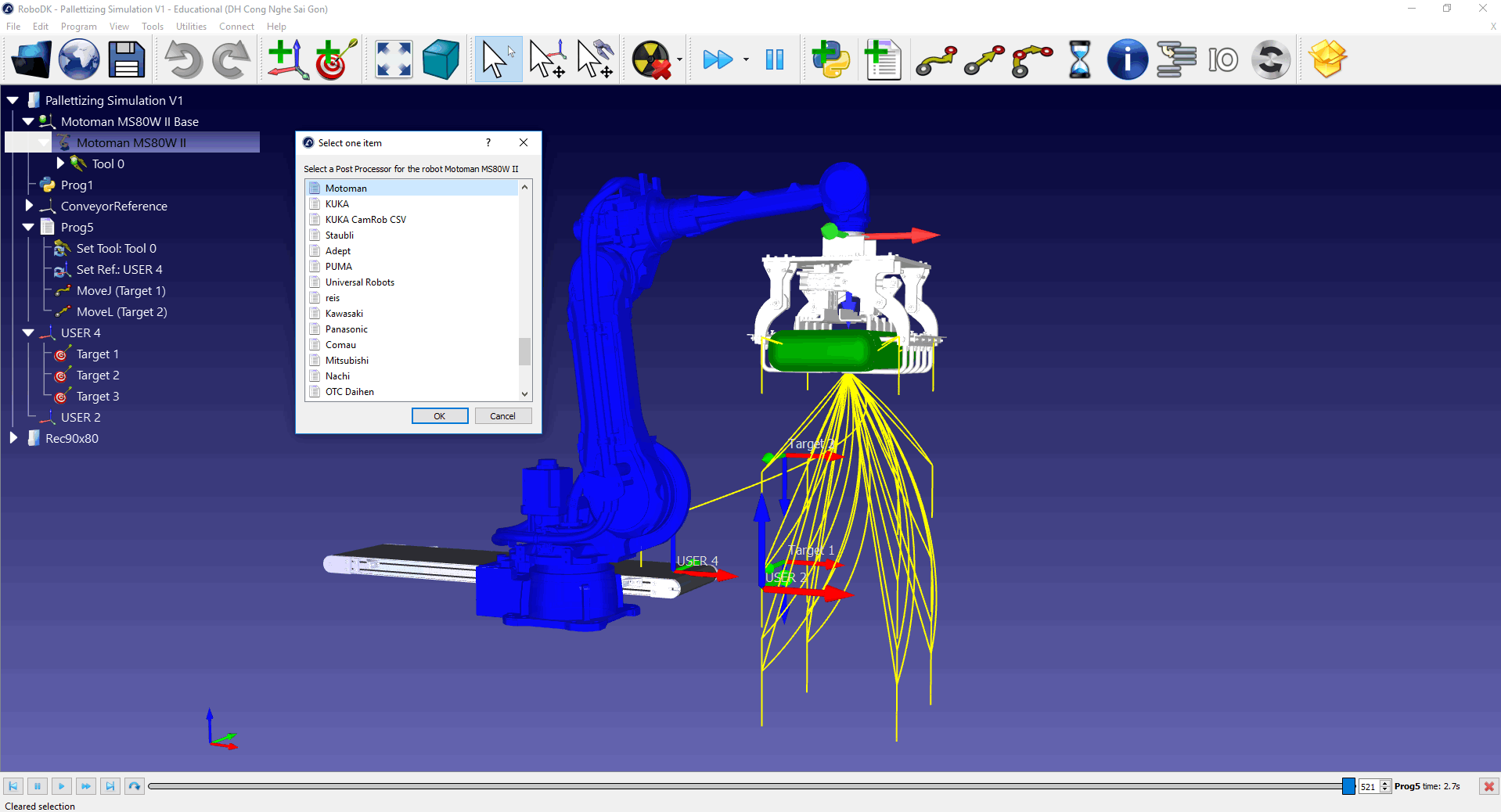The height and width of the screenshot is (812, 1501).
Task: Cancel the Select one item dialog
Action: 502,416
